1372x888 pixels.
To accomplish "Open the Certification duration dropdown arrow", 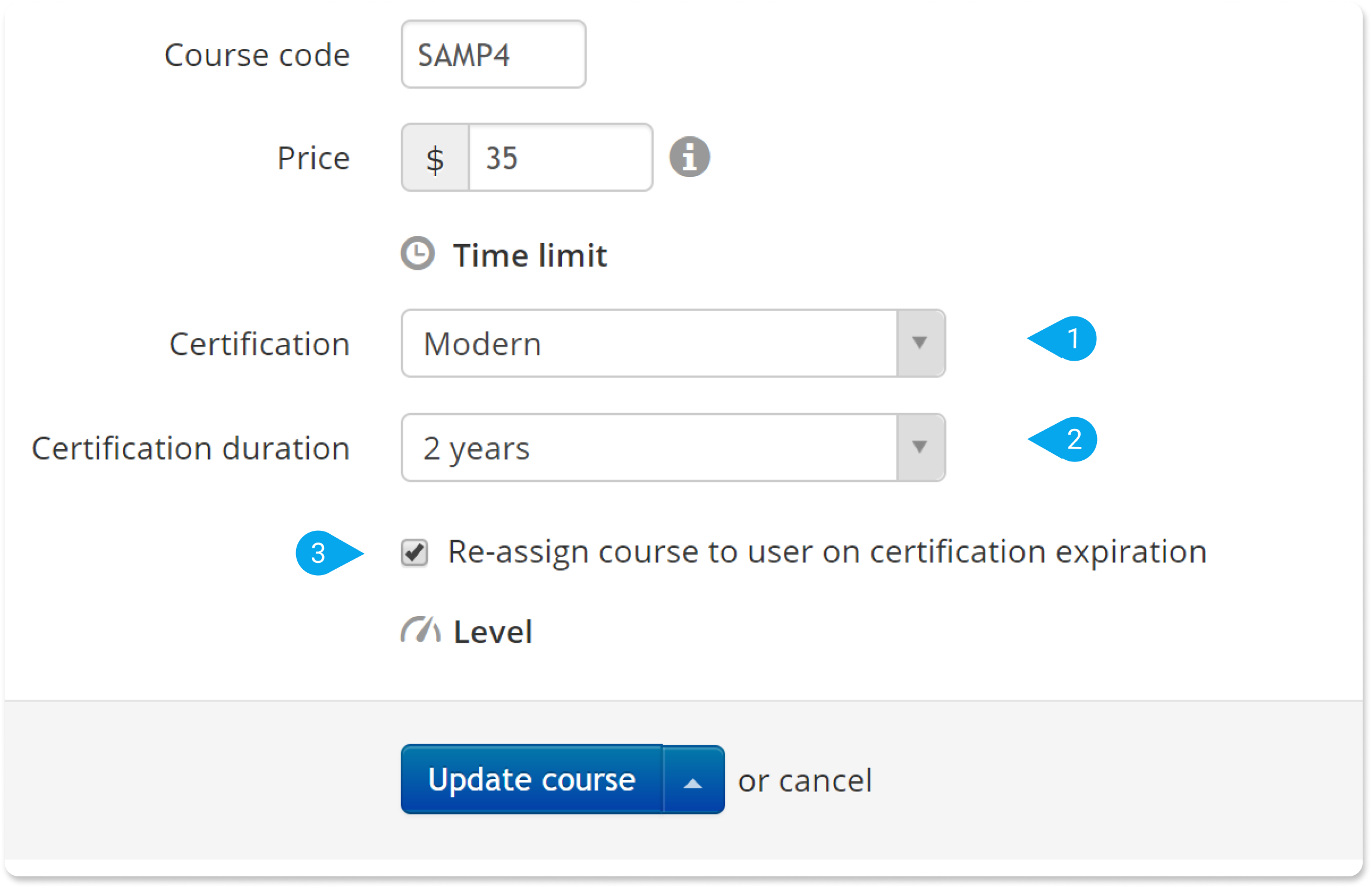I will pyautogui.click(x=920, y=447).
